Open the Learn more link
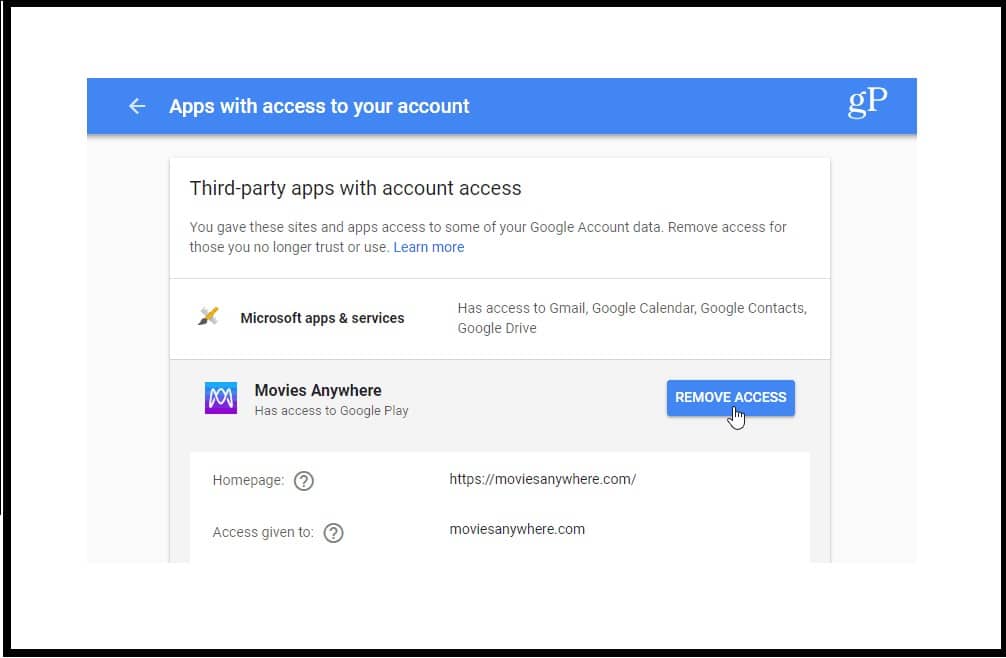This screenshot has width=1006, height=658. click(x=429, y=247)
